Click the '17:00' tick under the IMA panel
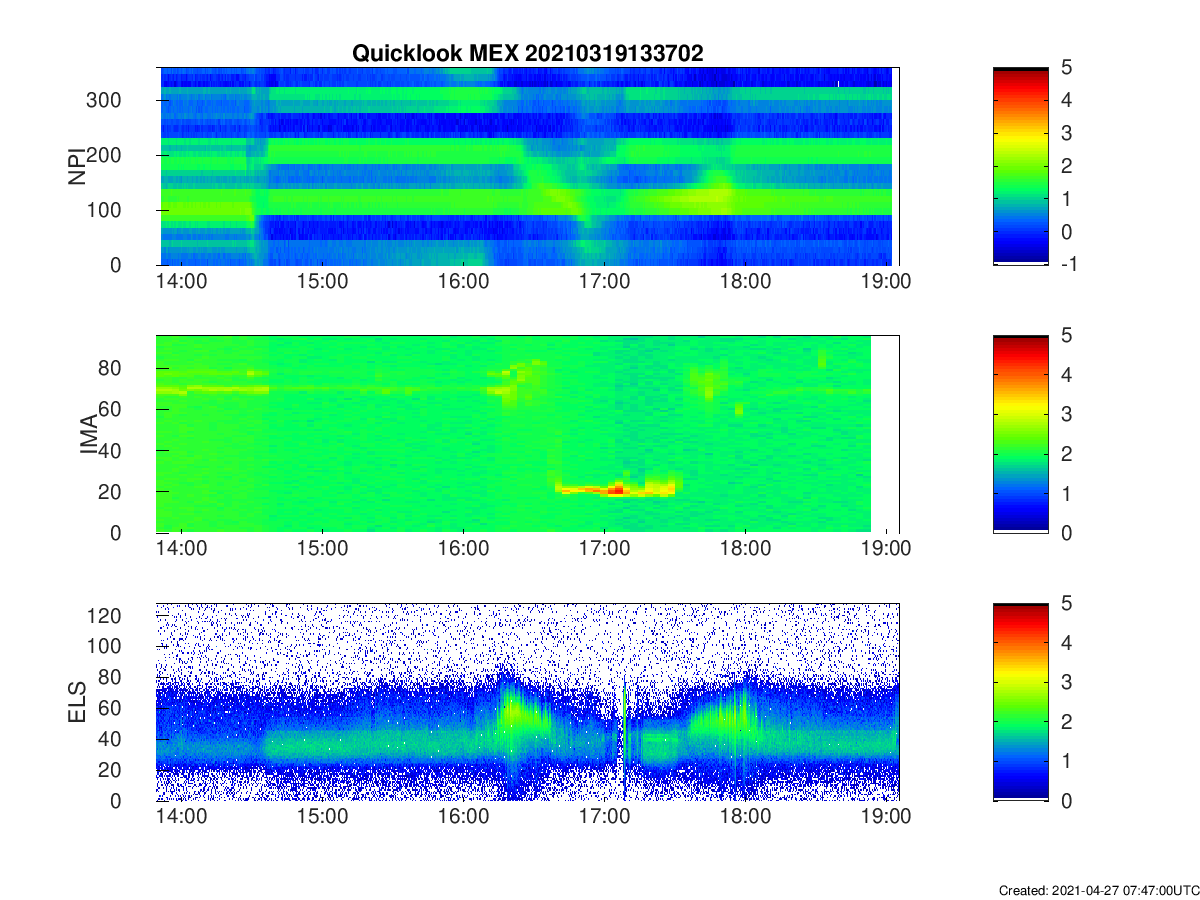The height and width of the screenshot is (900, 1200). pos(604,550)
